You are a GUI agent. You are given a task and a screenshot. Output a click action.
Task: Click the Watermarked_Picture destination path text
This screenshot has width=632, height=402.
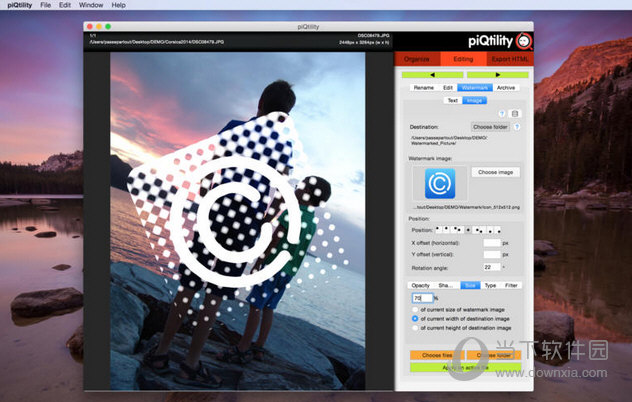click(449, 140)
